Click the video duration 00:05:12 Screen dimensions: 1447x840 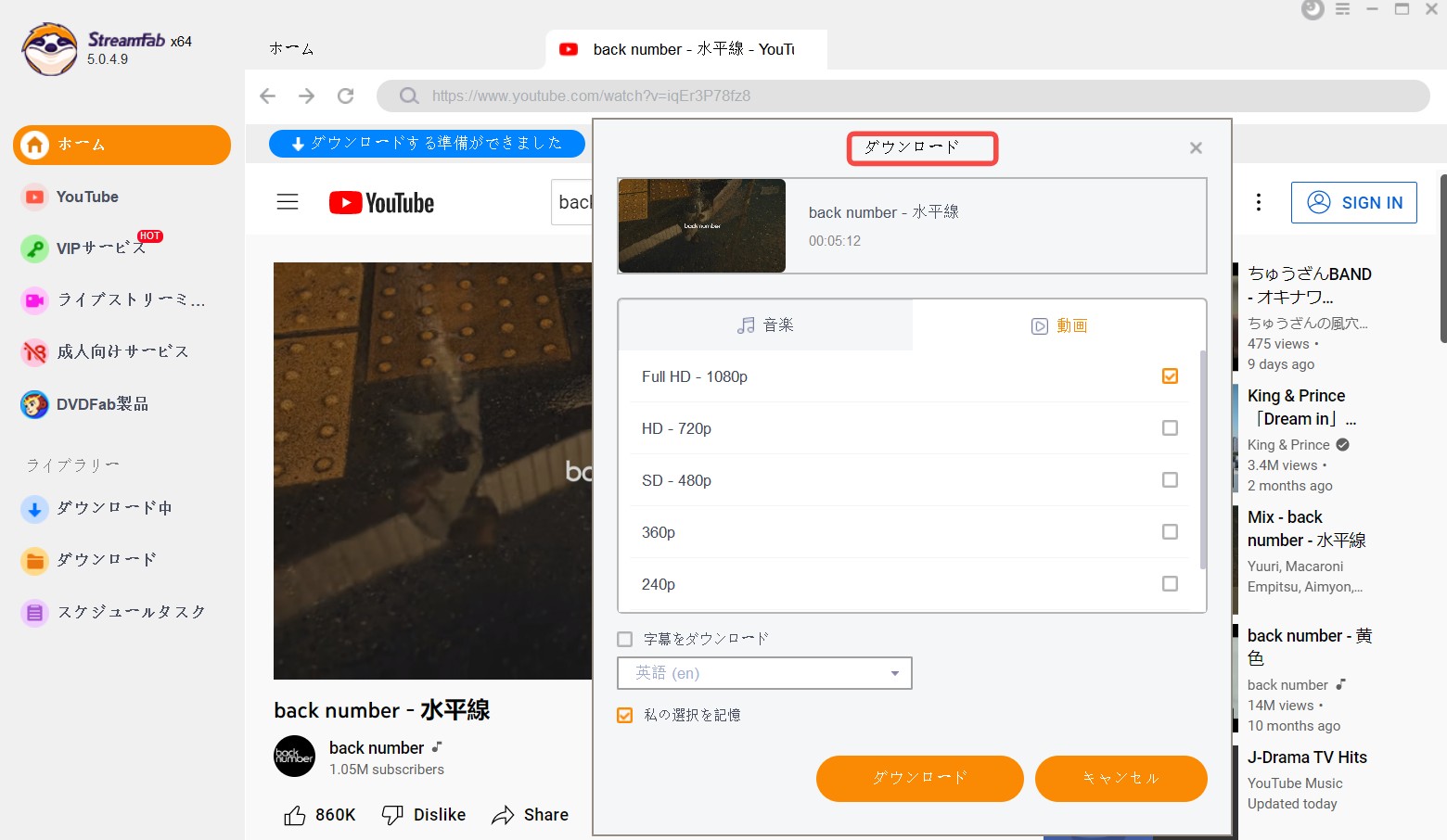(x=835, y=241)
